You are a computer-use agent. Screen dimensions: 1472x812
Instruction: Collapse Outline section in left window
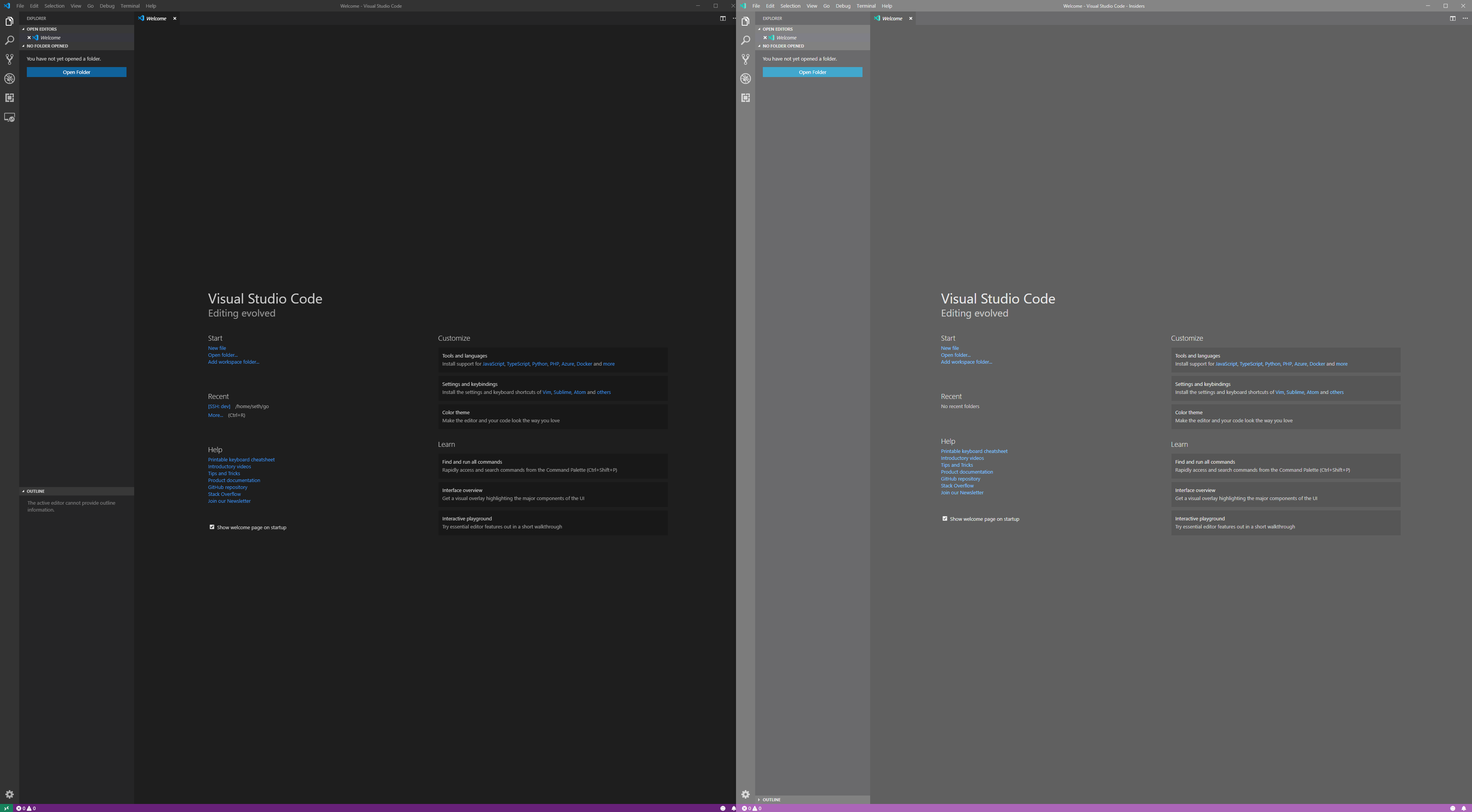click(77, 491)
